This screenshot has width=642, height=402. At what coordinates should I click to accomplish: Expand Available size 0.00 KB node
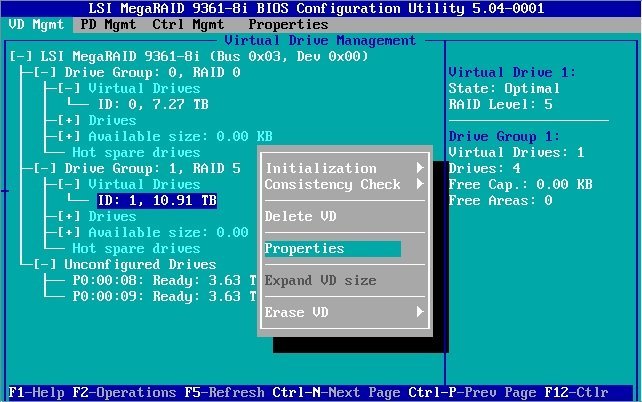pos(69,136)
